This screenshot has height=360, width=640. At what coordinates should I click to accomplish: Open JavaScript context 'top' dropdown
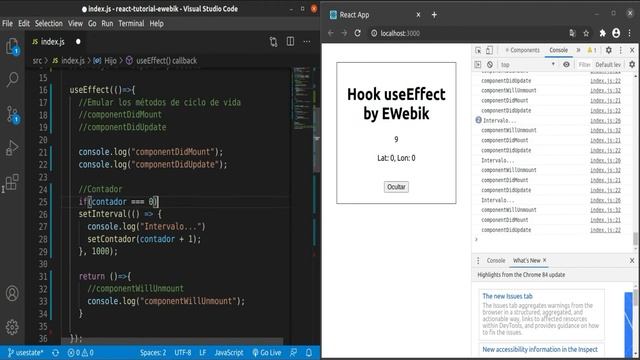click(528, 64)
